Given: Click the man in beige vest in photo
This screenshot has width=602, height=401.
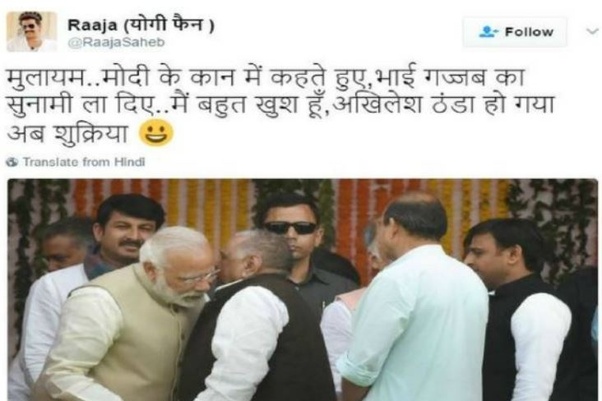Looking at the screenshot, I should [134, 319].
